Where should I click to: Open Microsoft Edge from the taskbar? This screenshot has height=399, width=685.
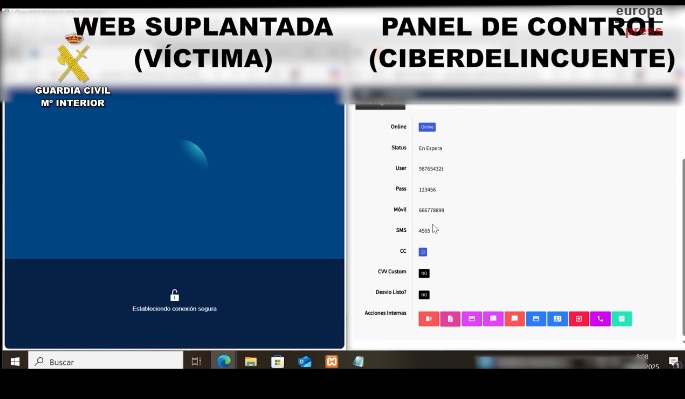coord(224,361)
